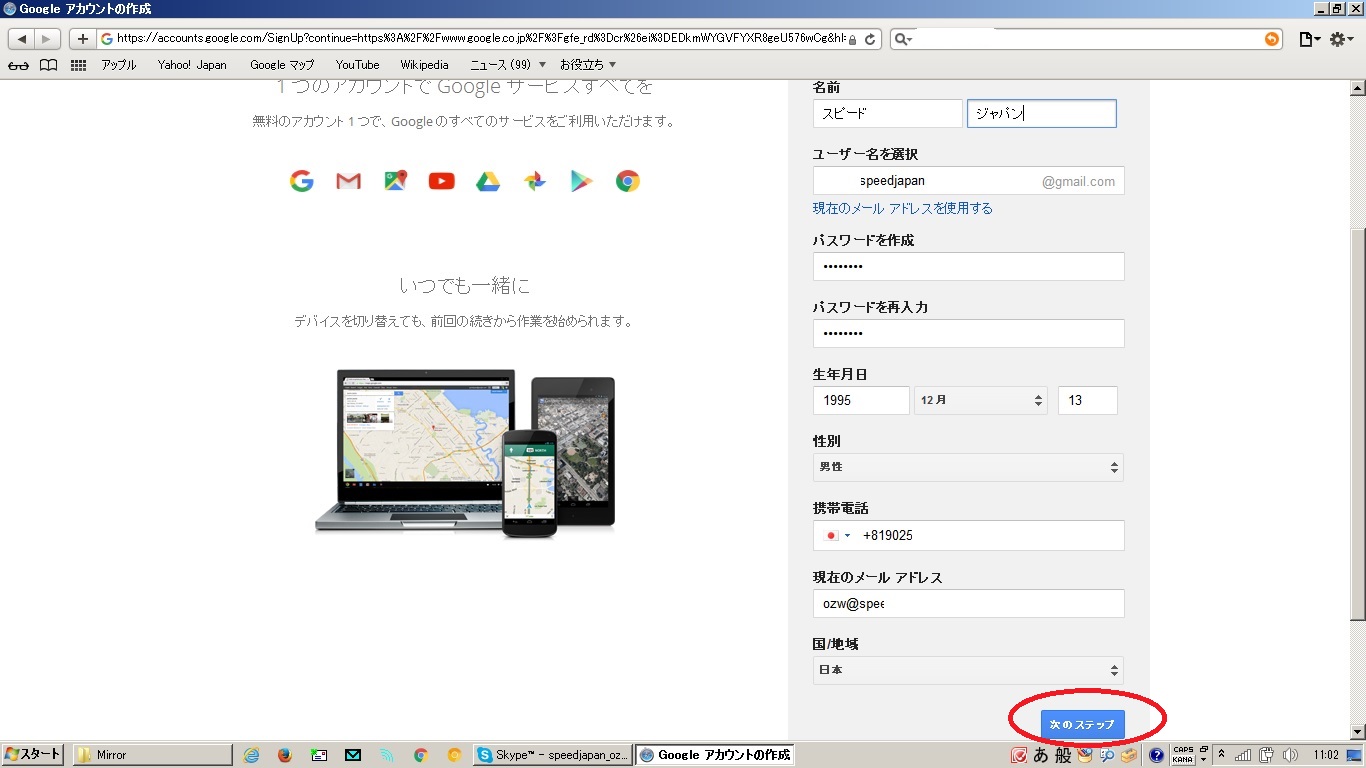The image size is (1366, 768).
Task: Launch Firefox from taskbar quick launch
Action: [x=284, y=755]
